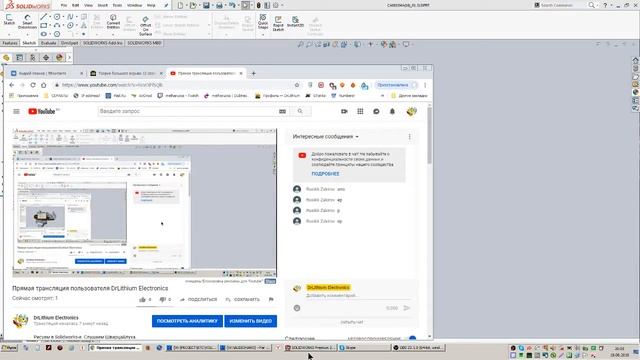
Task: Open the Help menu in SolidWorks
Action: pos(151,5)
